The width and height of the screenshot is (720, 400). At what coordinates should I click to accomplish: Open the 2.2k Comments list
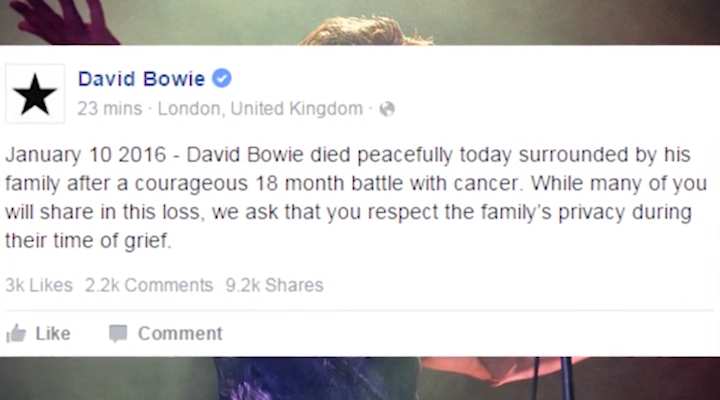(x=149, y=285)
